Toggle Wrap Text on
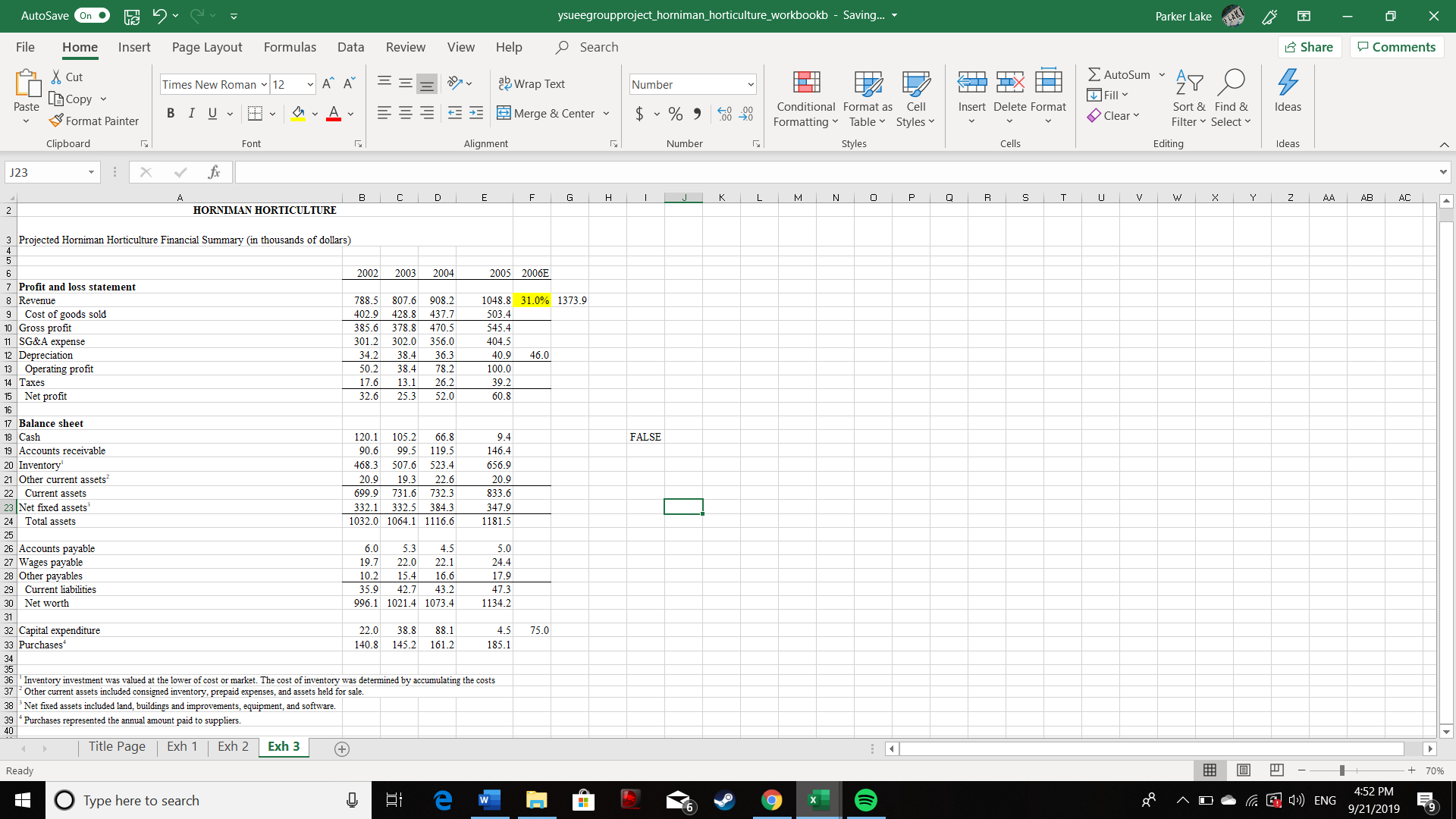 (532, 83)
